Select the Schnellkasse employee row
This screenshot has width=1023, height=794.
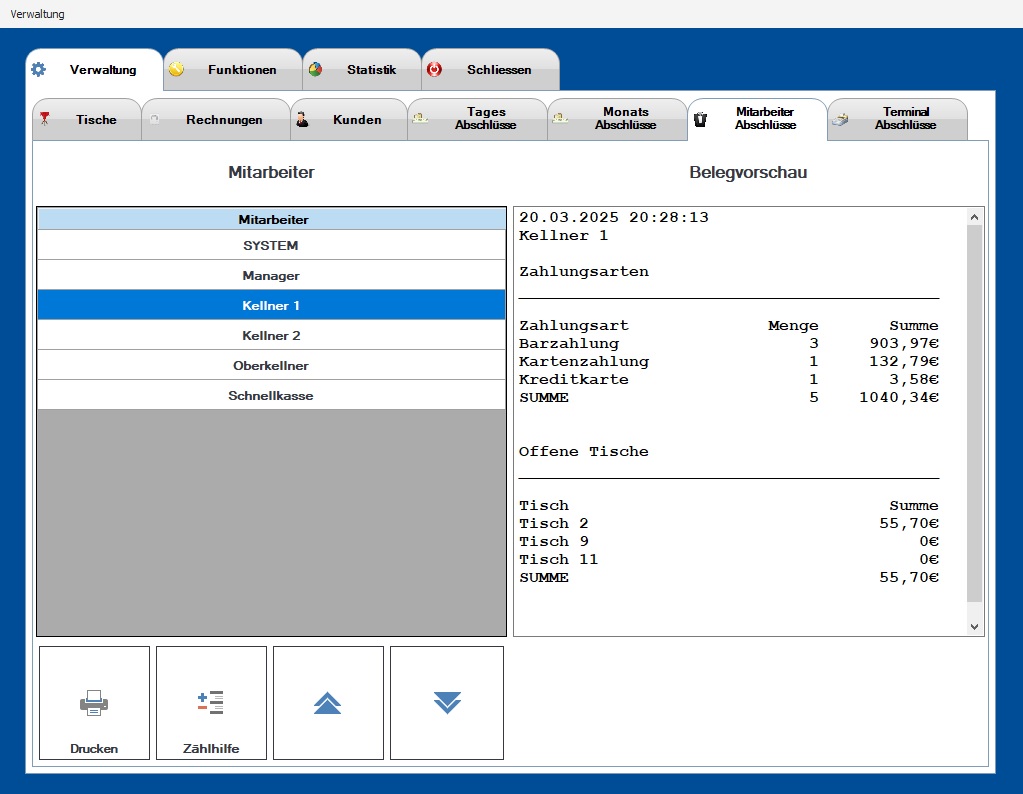[x=271, y=396]
